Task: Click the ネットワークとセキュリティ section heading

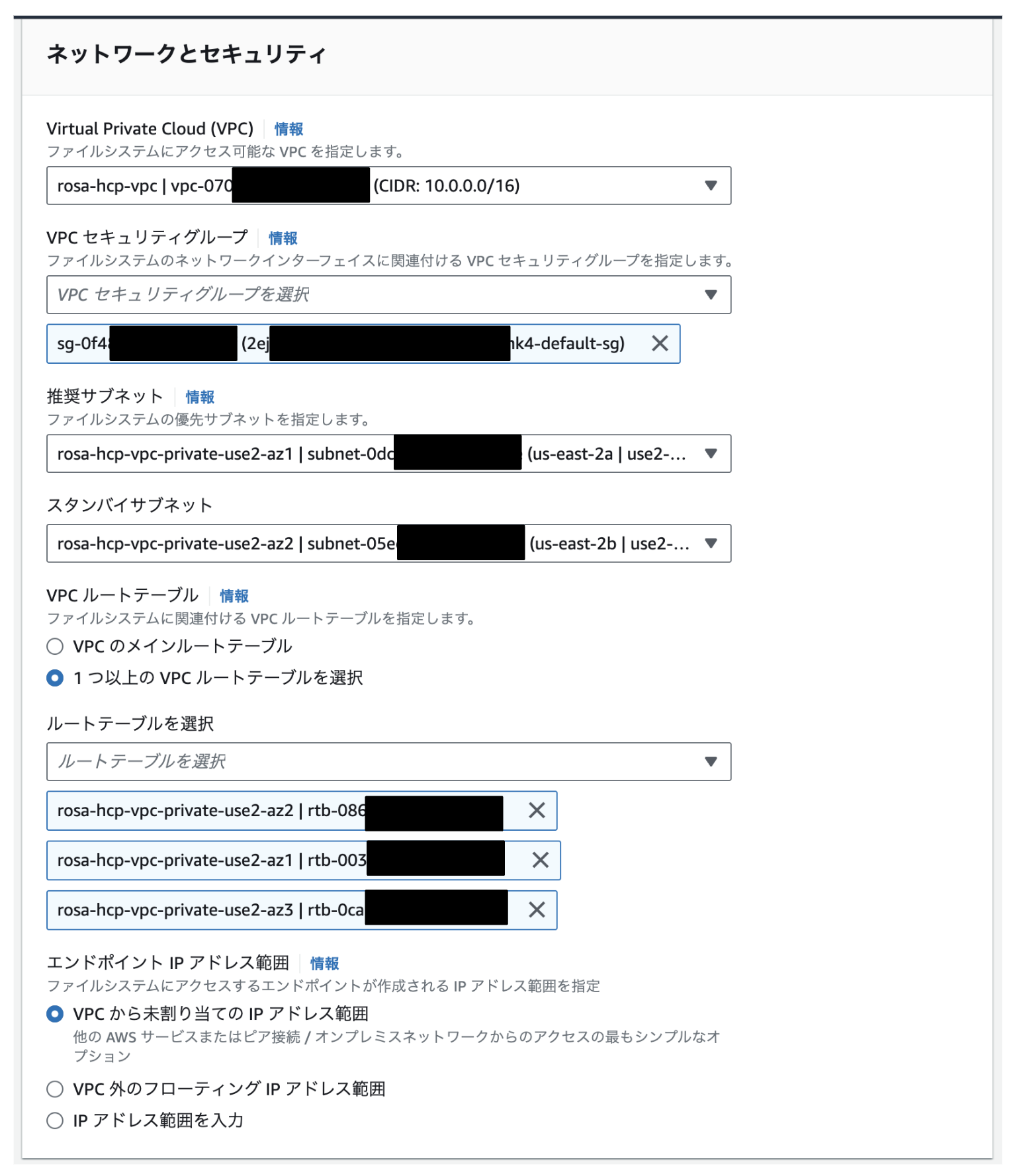Action: point(187,54)
